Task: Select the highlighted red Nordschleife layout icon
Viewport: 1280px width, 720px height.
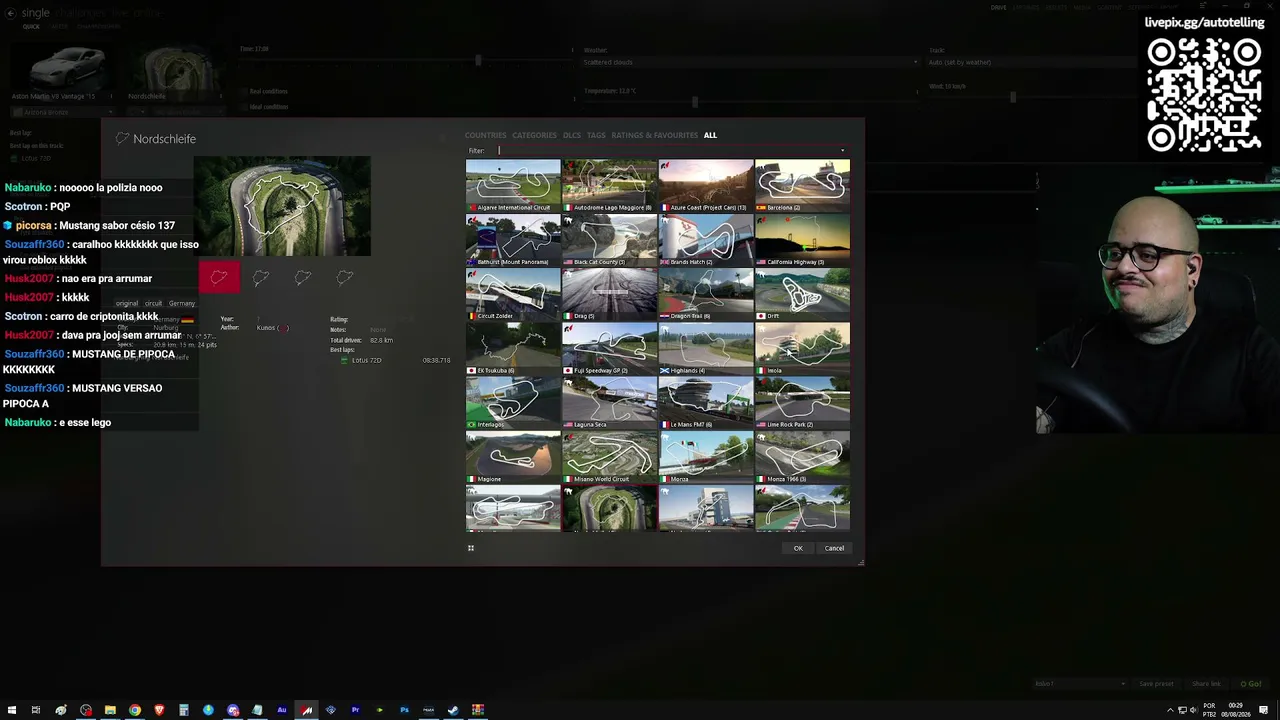Action: point(219,277)
